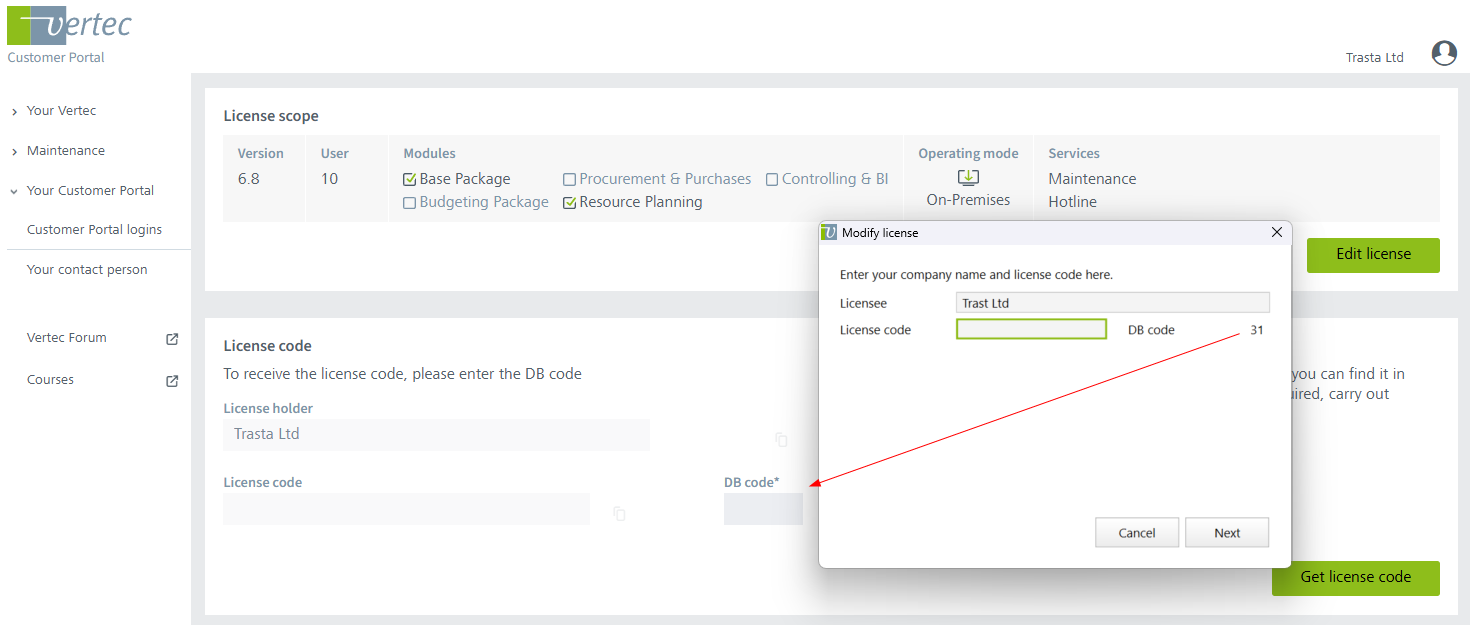Toggle the Base Package checkbox
Screen dimensions: 1470x625
410,180
